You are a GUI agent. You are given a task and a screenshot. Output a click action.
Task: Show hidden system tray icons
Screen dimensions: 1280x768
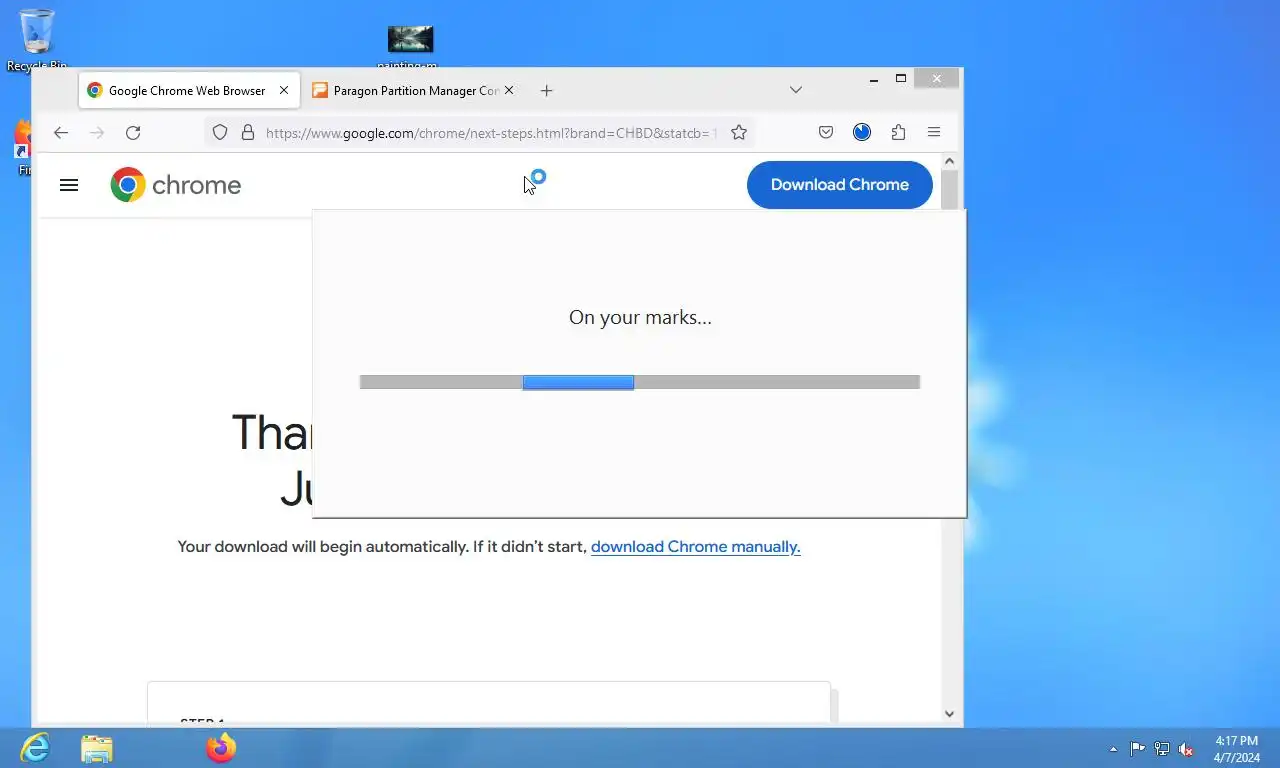point(1114,749)
